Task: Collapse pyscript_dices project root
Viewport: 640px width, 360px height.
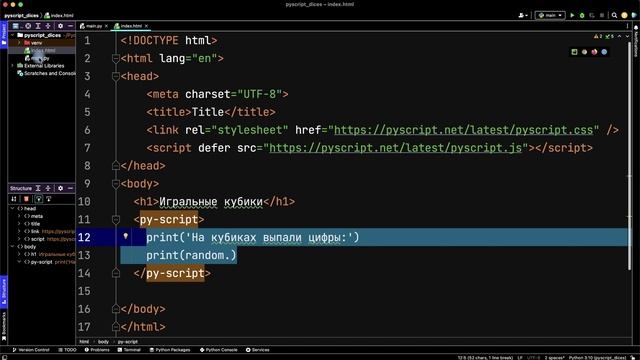Action: click(12, 36)
